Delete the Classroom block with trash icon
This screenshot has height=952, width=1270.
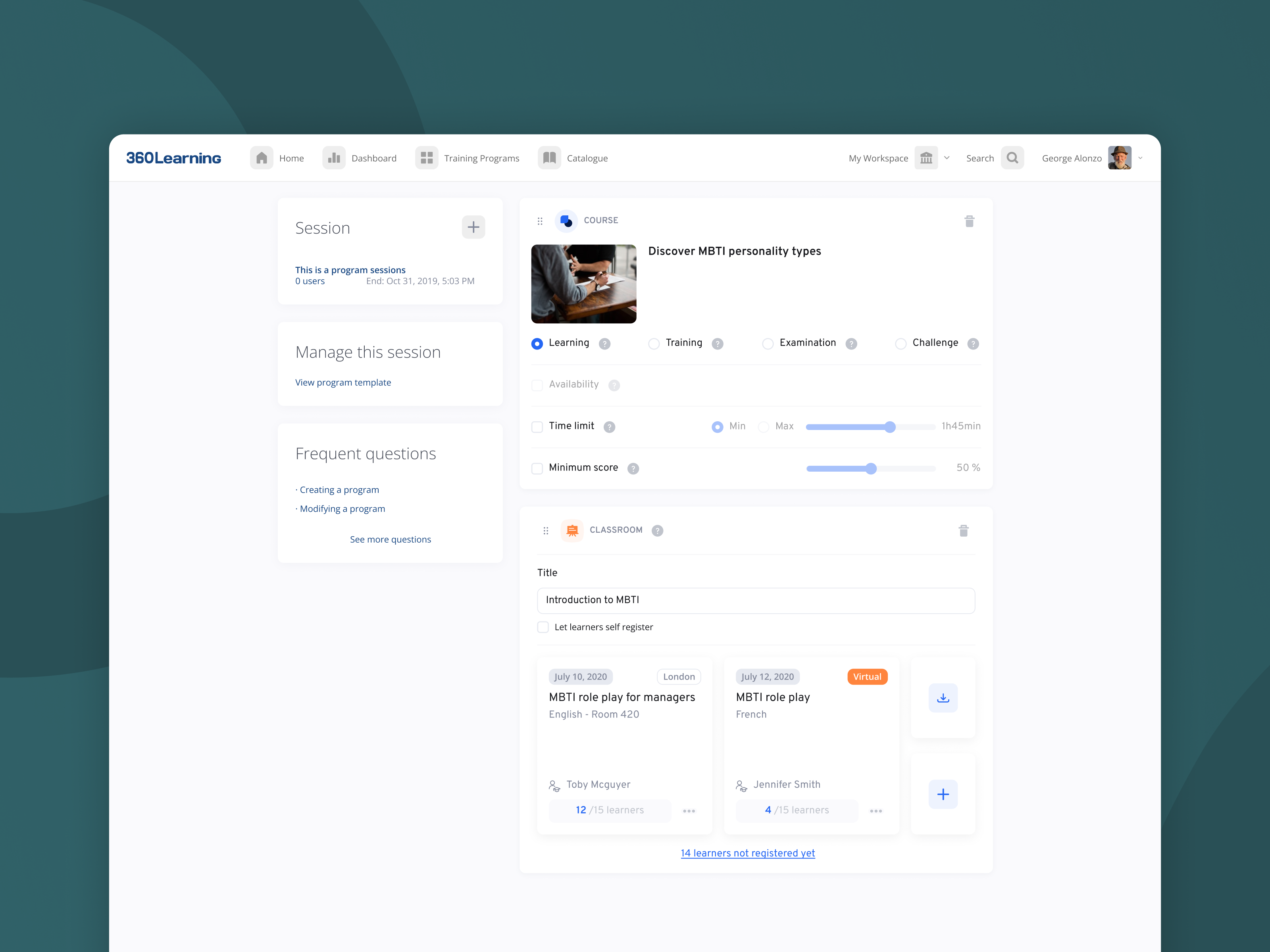click(964, 530)
